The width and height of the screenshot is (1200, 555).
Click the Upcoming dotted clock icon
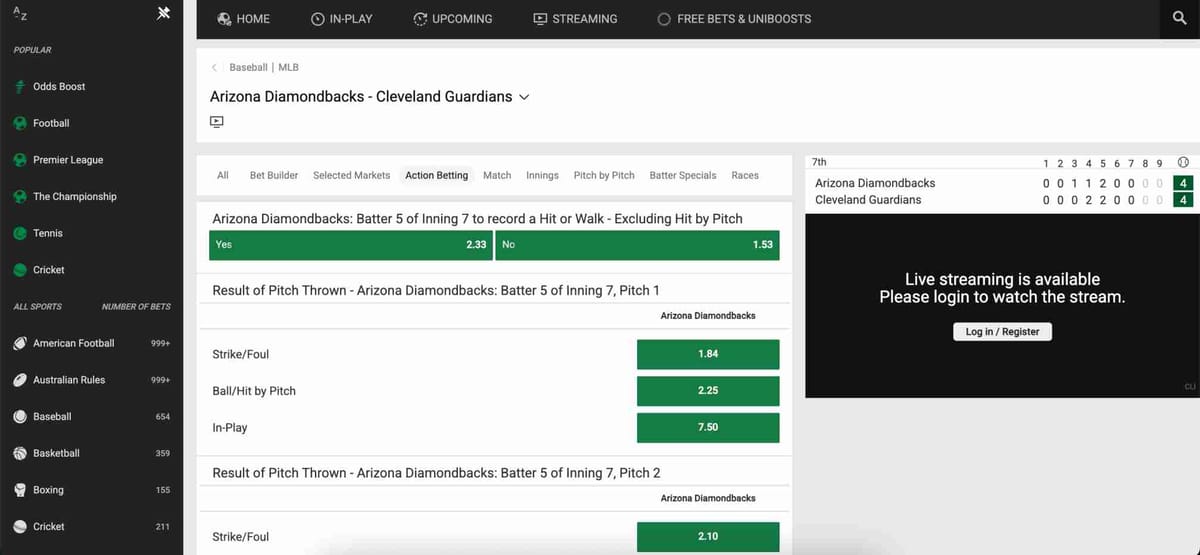click(420, 19)
